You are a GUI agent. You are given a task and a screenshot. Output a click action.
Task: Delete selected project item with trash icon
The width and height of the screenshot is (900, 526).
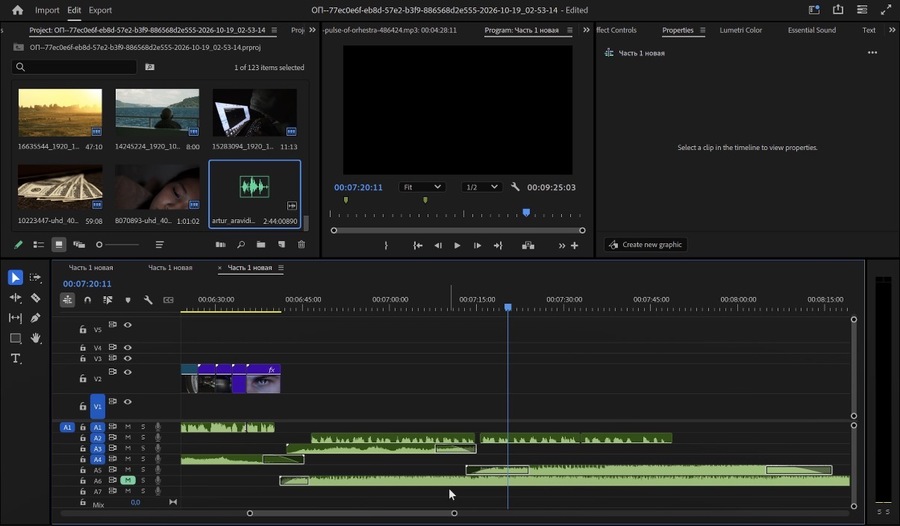coord(301,245)
